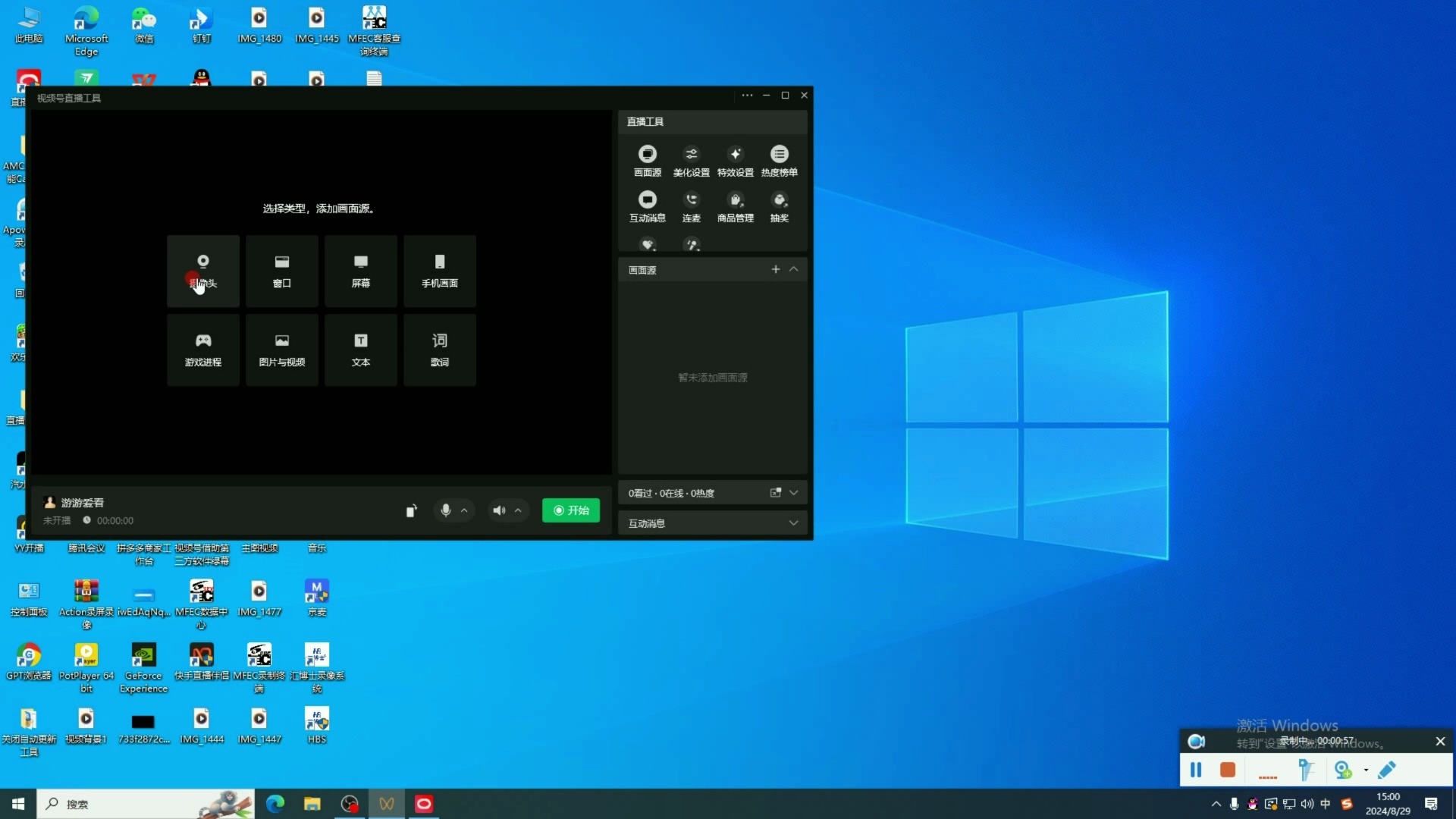Choose the 屏幕 screen capture source
This screenshot has height=819, width=1456.
pyautogui.click(x=361, y=271)
